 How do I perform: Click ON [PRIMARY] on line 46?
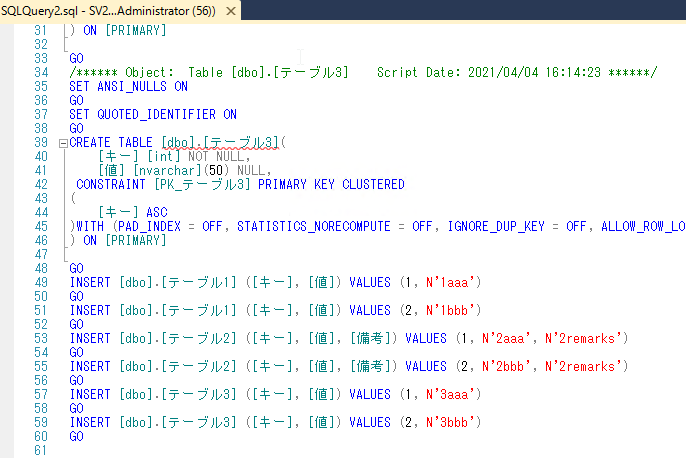click(x=125, y=240)
